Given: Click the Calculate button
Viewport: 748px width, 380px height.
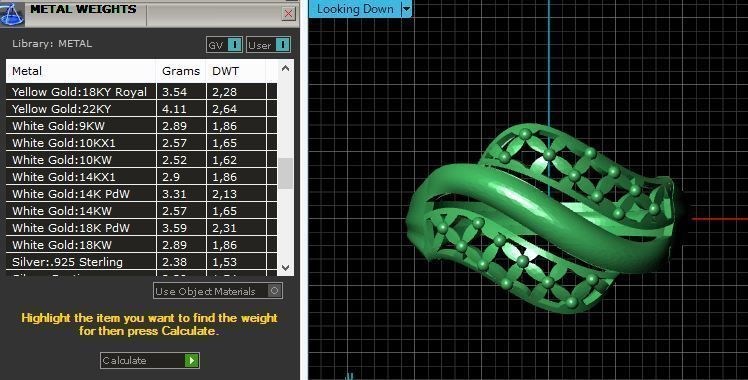Looking at the screenshot, I should (x=150, y=360).
